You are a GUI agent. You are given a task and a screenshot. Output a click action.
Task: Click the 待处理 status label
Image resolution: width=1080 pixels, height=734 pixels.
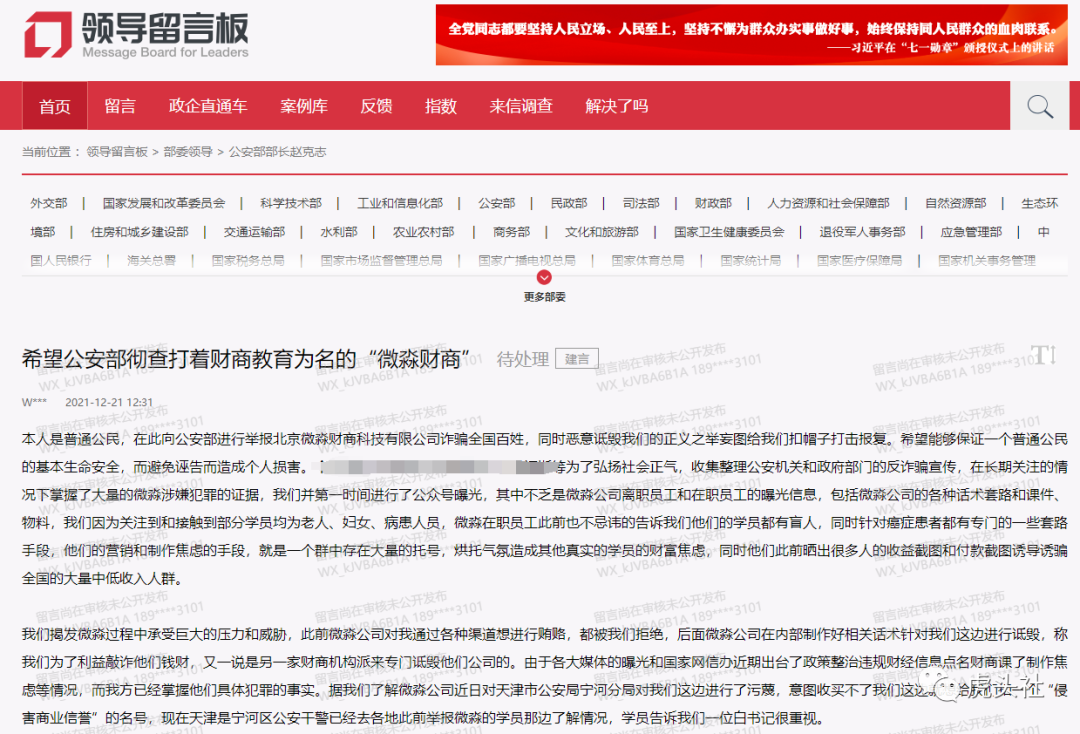[523, 359]
